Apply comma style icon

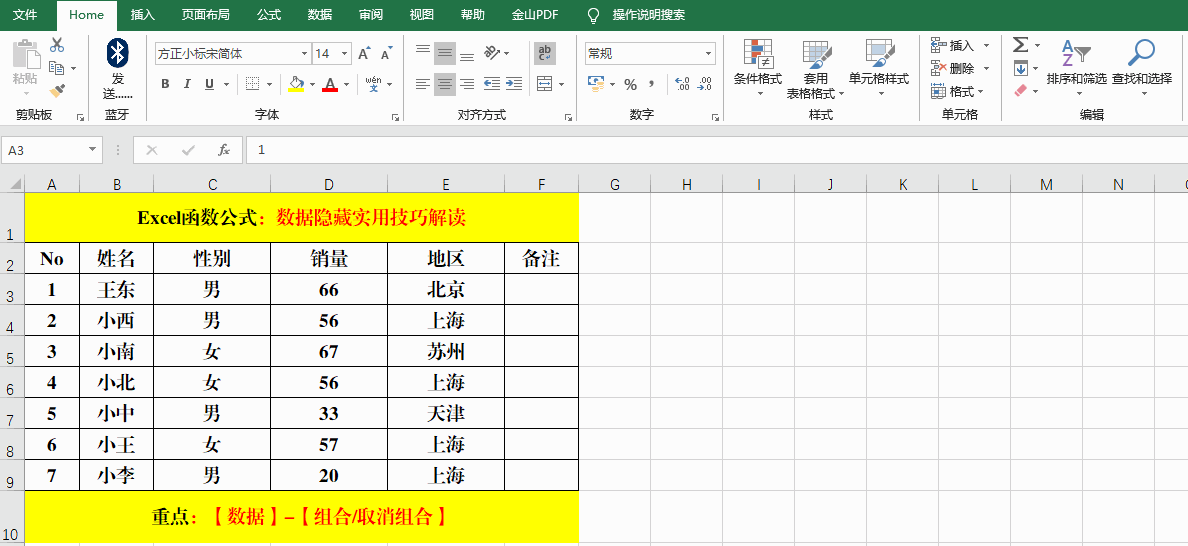pyautogui.click(x=651, y=84)
